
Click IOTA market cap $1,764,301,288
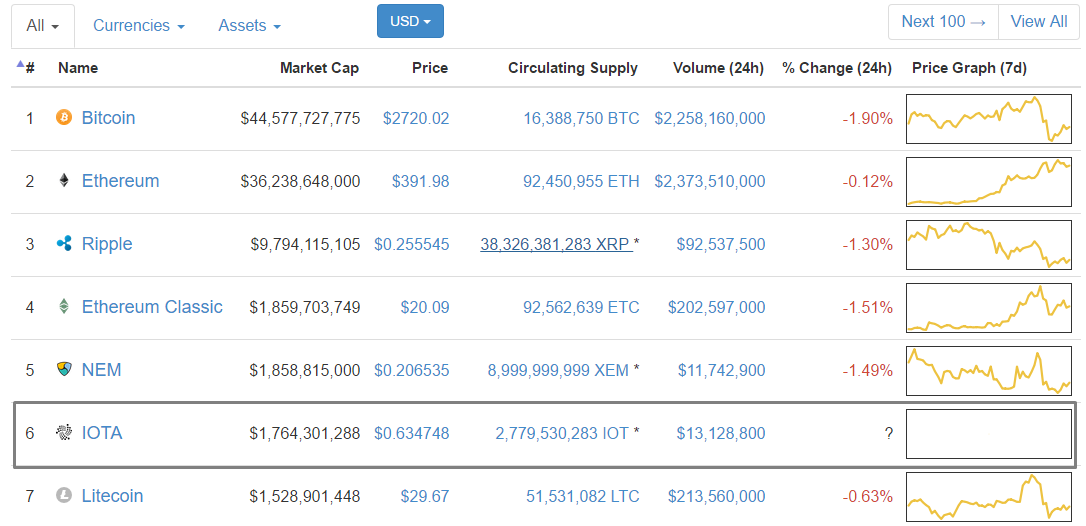pos(305,434)
